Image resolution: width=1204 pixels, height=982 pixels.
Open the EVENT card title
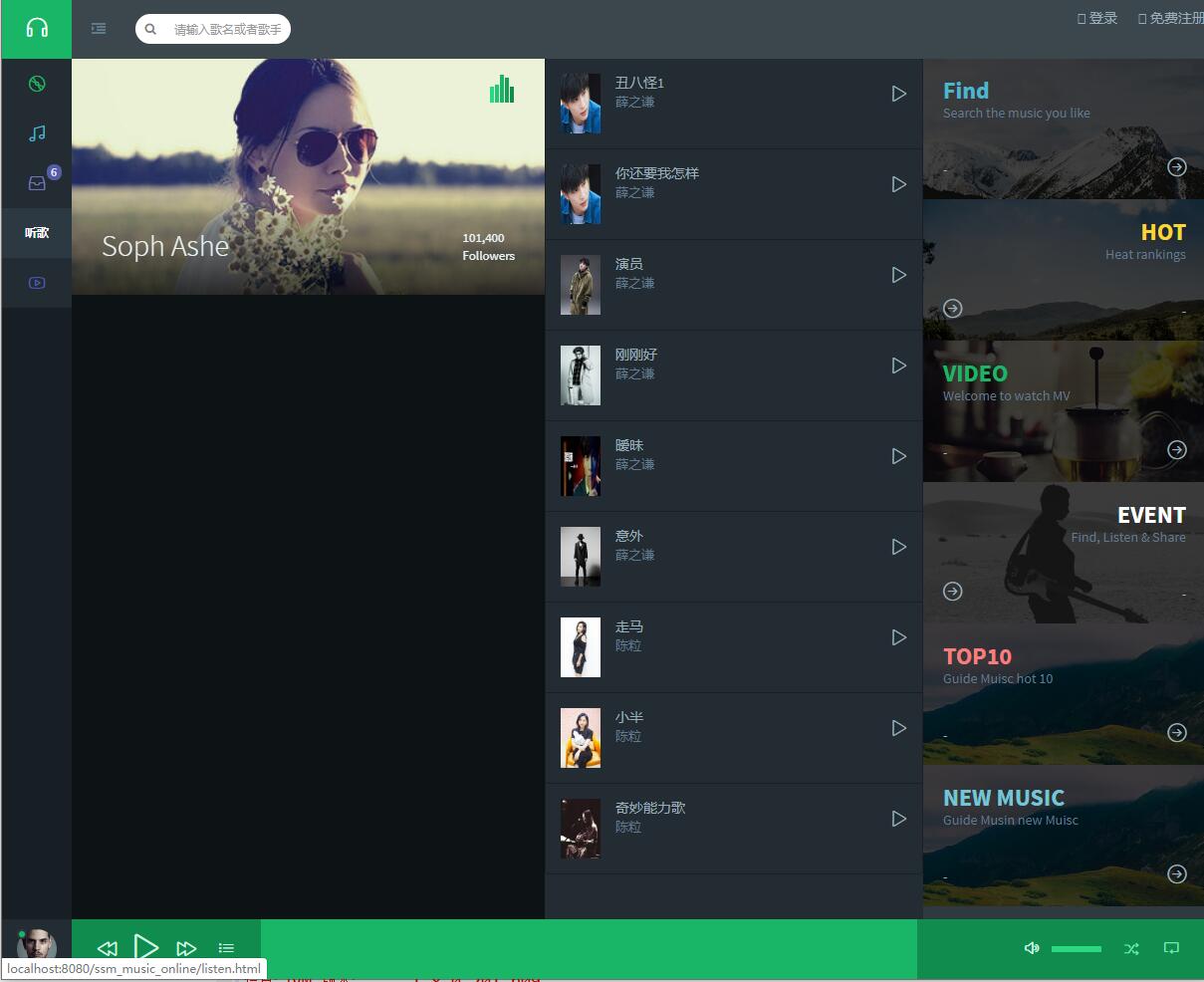(1151, 515)
